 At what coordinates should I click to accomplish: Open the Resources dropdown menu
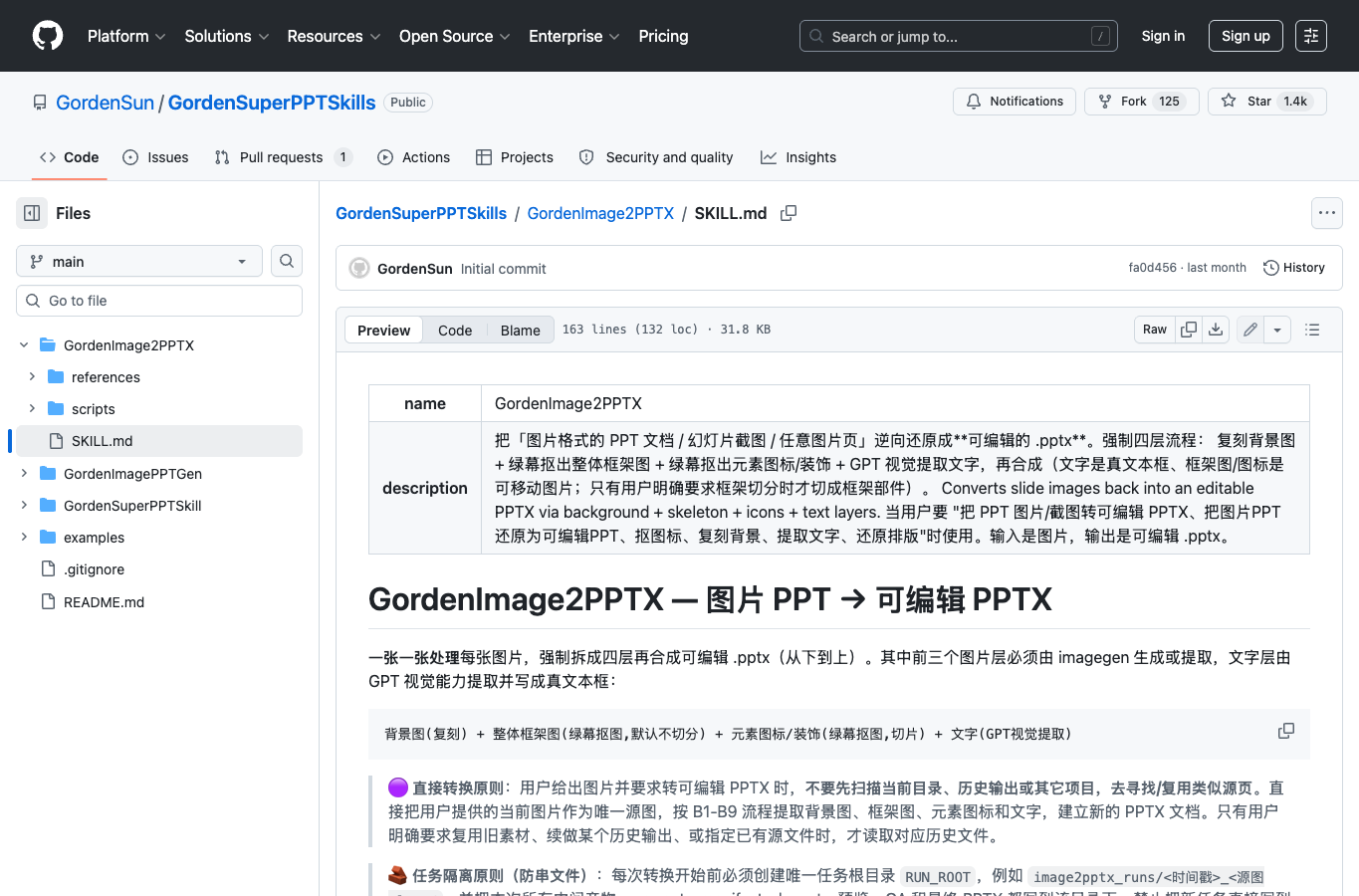point(334,36)
